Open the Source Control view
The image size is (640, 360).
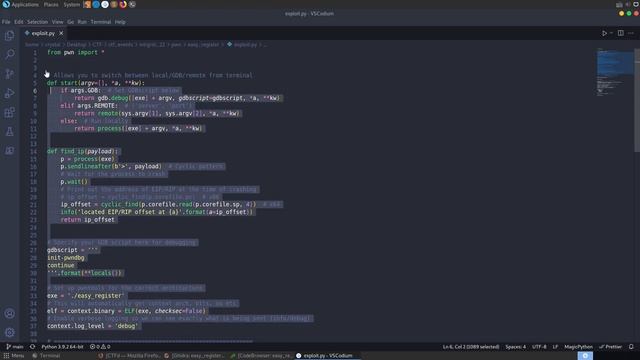click(x=9, y=74)
